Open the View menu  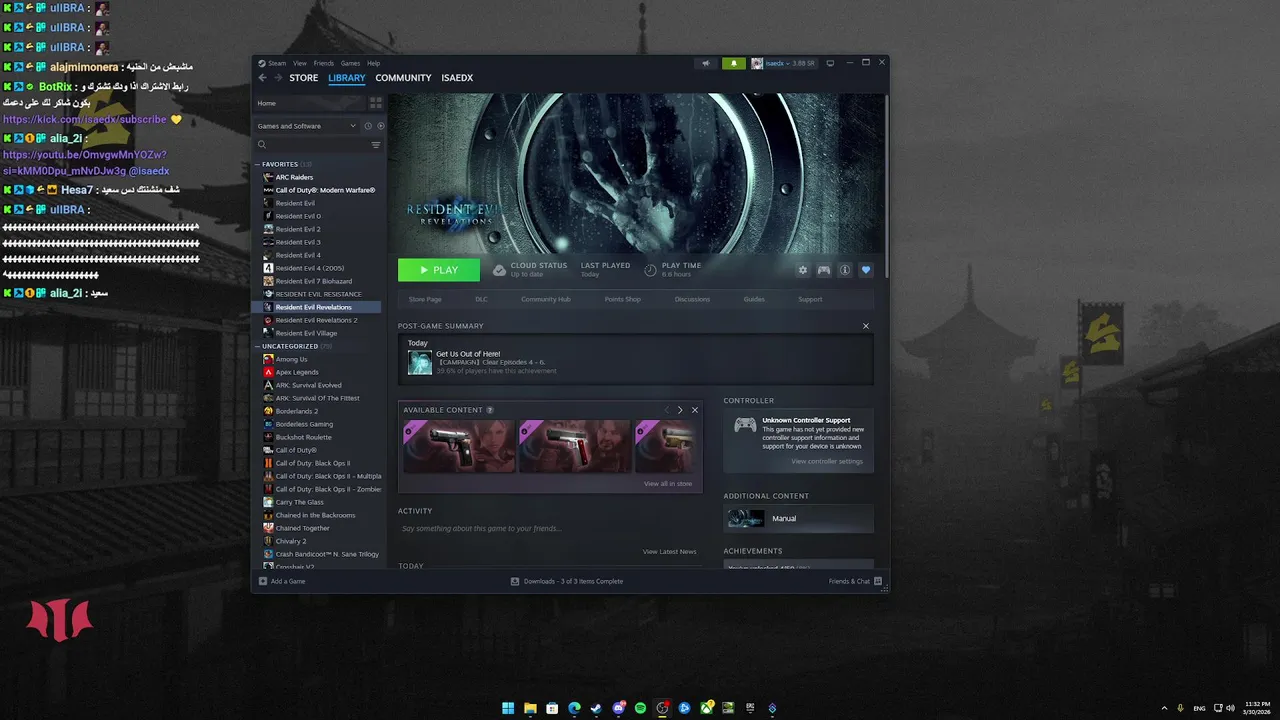pos(300,63)
